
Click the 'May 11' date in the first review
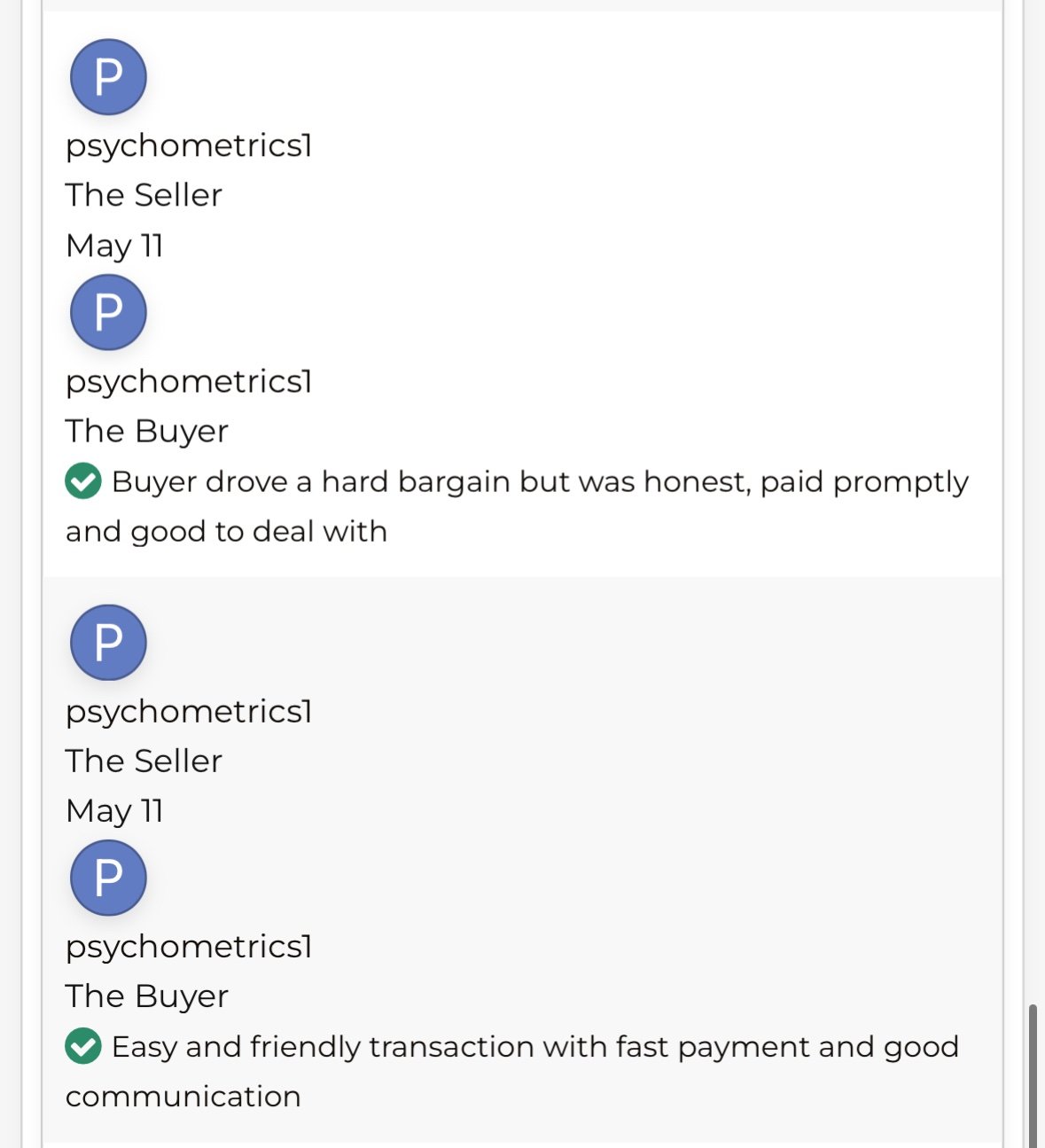pos(114,246)
